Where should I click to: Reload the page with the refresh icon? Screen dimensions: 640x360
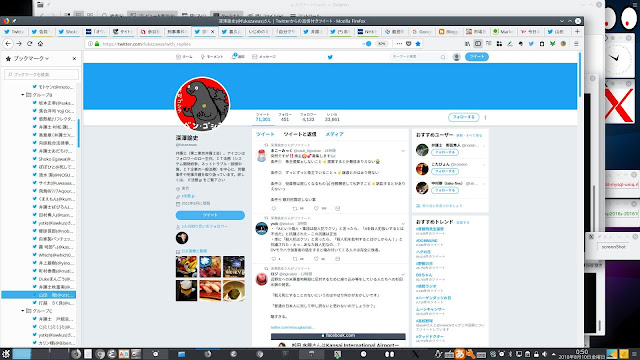point(29,44)
